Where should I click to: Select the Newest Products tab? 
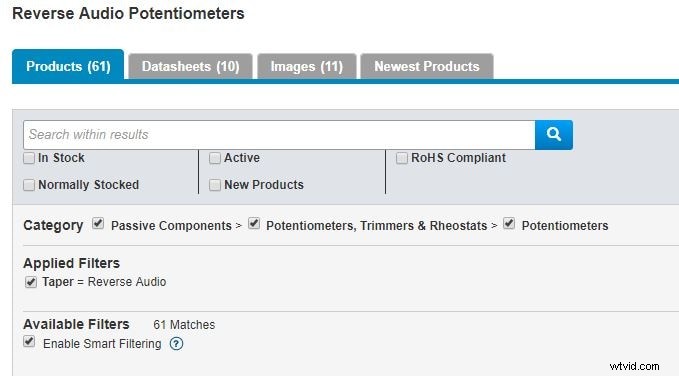click(427, 66)
